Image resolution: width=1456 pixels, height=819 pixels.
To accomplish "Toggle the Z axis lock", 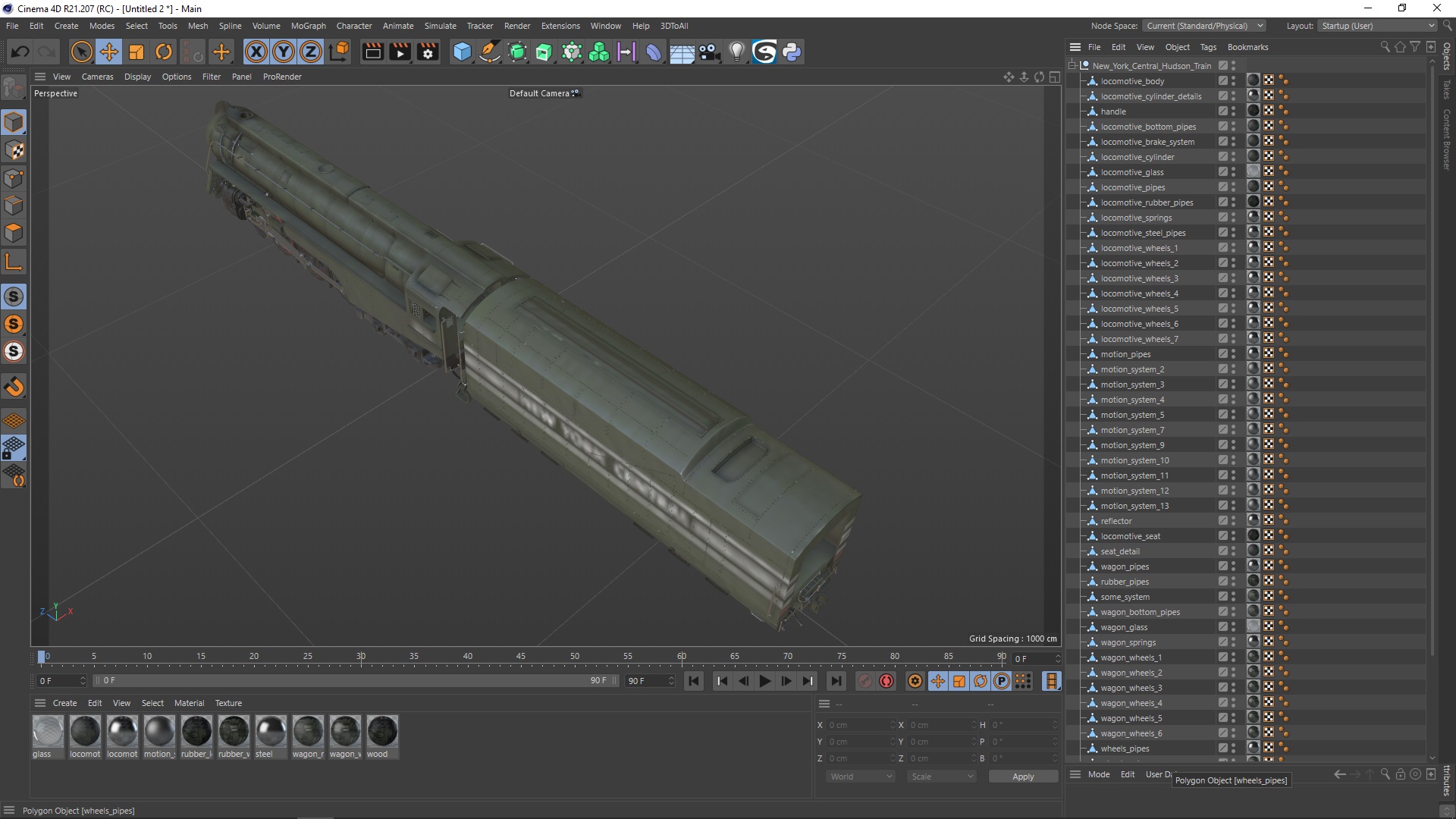I will 311,52.
